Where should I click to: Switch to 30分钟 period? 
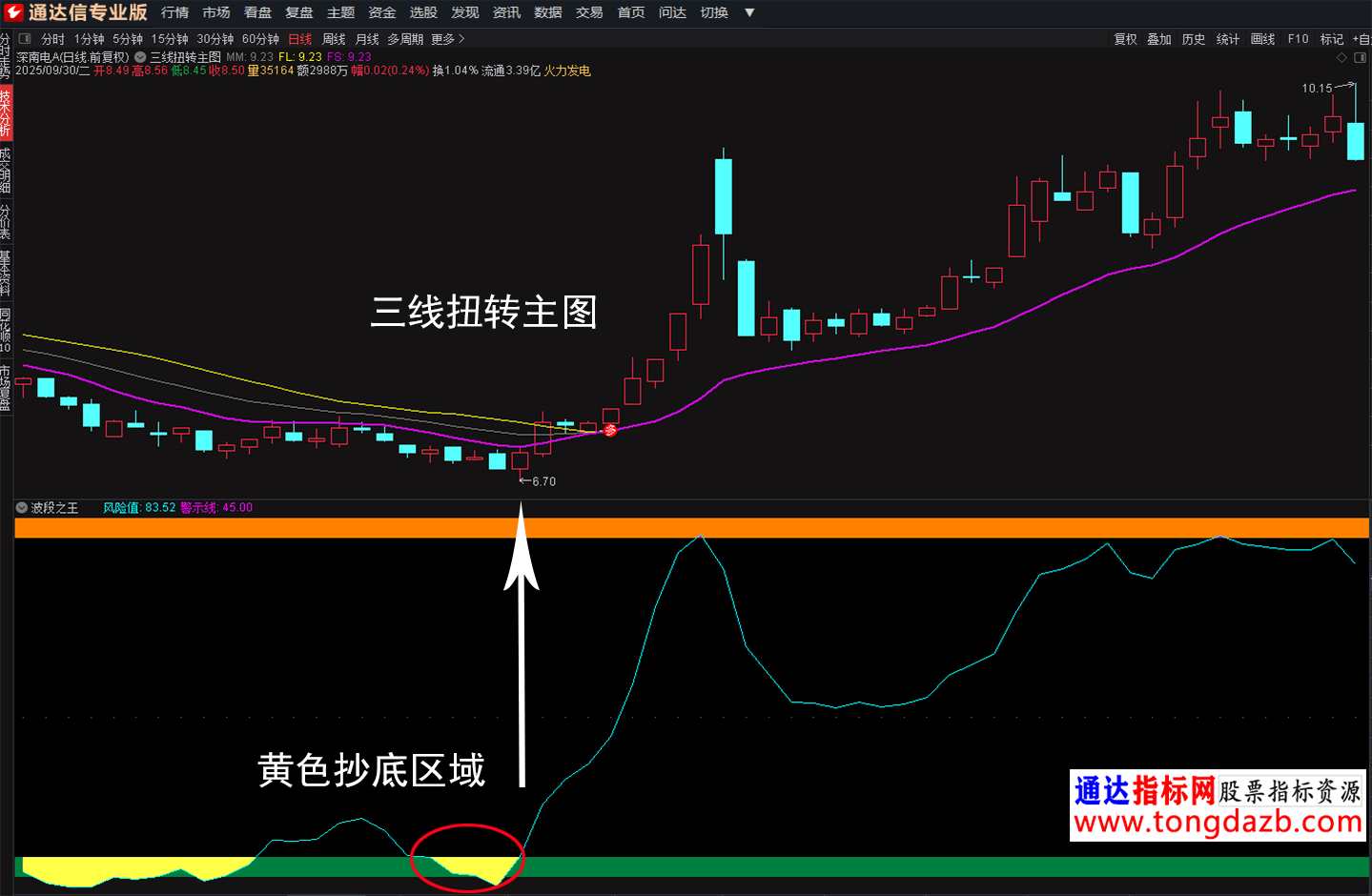click(x=215, y=39)
